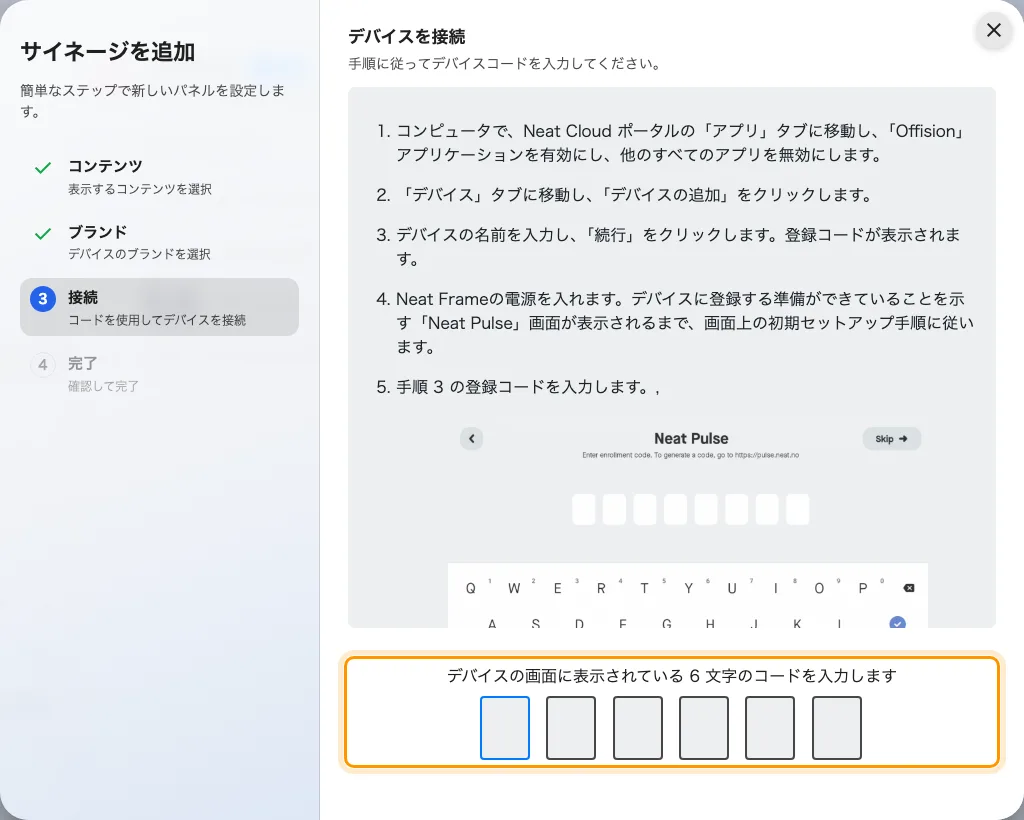The width and height of the screenshot is (1024, 820).
Task: Select the 接続 step
Action: [x=159, y=307]
